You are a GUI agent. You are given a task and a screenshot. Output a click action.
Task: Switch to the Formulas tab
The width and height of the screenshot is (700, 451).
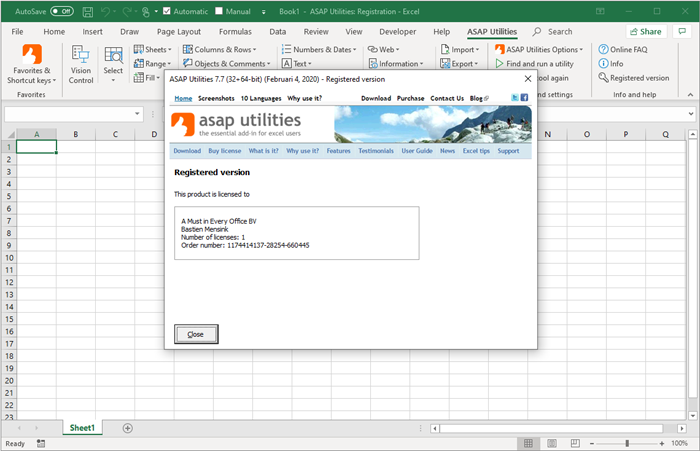coord(235,32)
